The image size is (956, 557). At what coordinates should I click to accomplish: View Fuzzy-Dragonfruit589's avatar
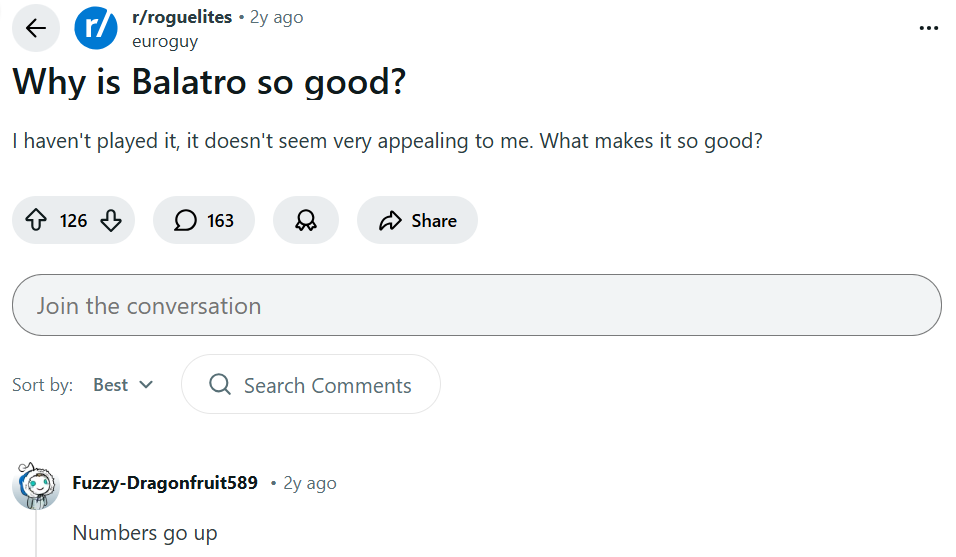(35, 485)
